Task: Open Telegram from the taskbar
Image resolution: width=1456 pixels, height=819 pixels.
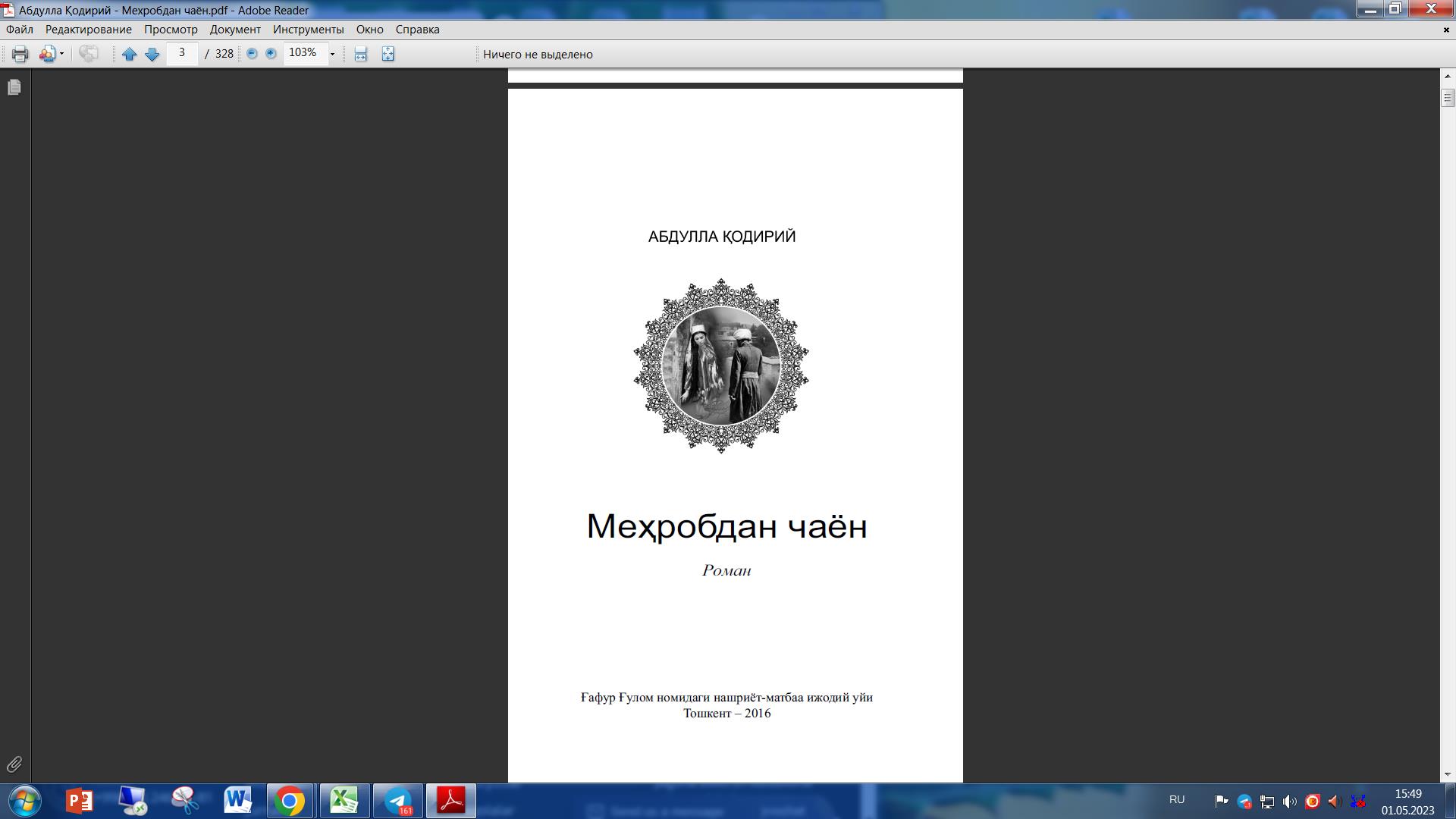Action: click(397, 800)
